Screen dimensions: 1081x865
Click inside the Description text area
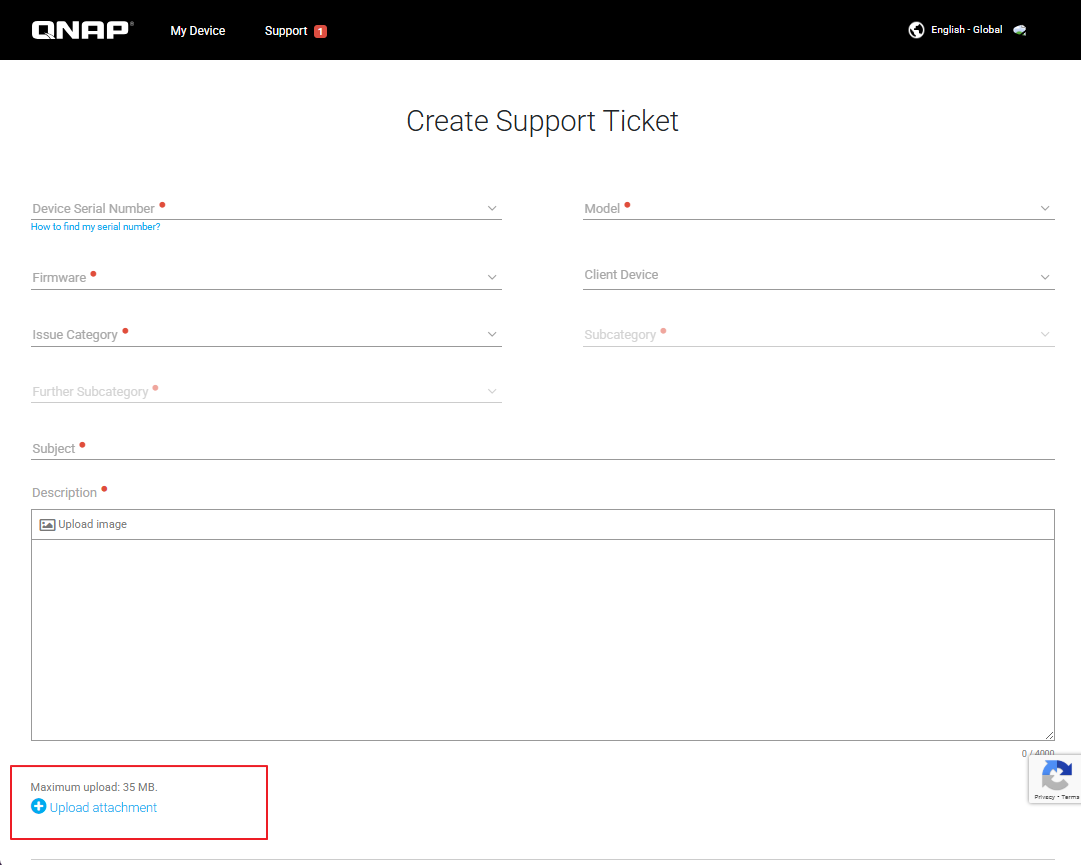(x=543, y=640)
